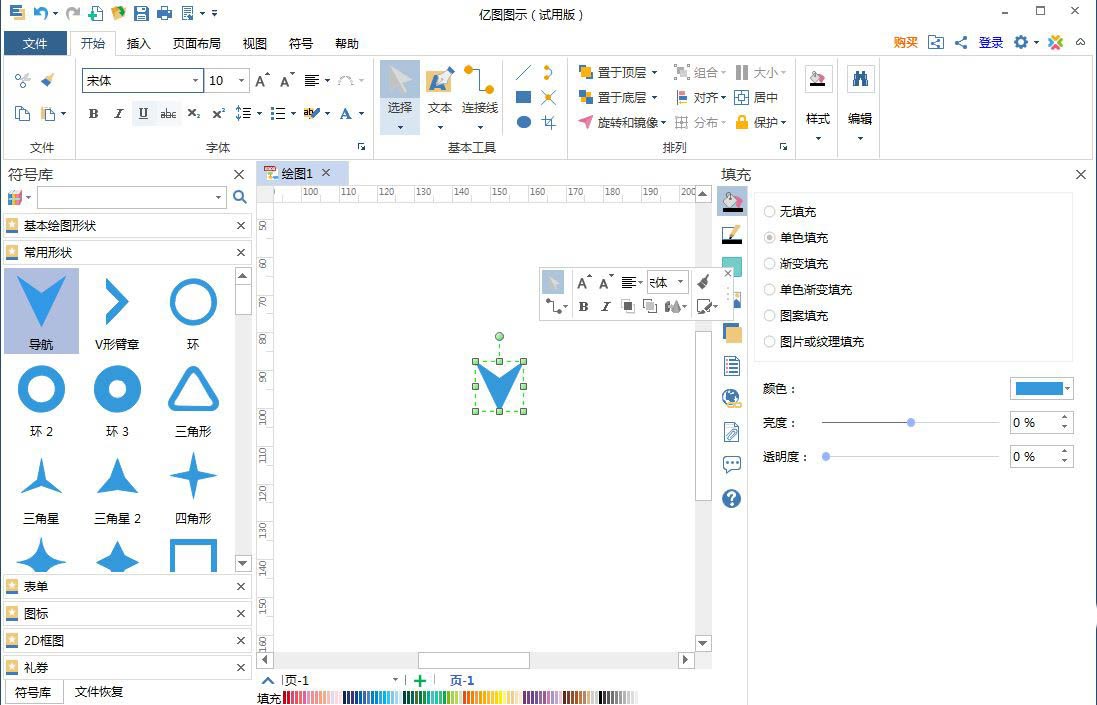The width and height of the screenshot is (1097, 705).
Task: Switch to the 插入 ribbon tab
Action: pos(138,43)
